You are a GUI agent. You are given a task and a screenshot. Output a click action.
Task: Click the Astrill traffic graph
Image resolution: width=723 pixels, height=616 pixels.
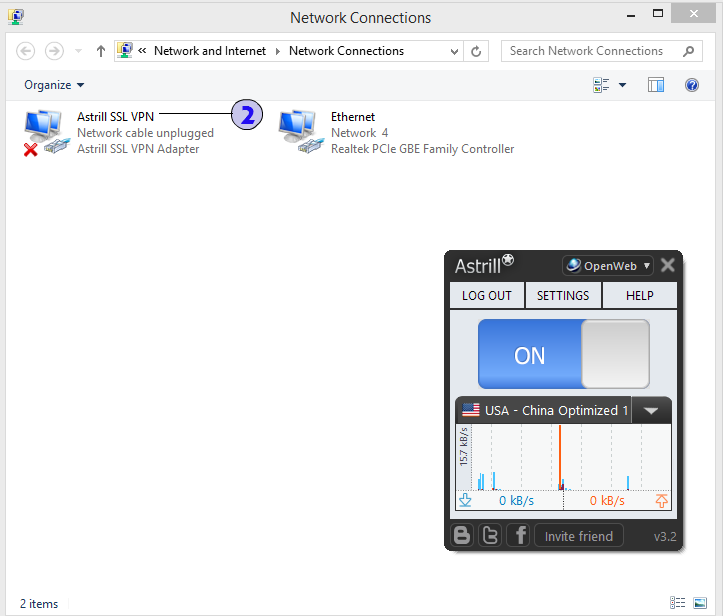tap(563, 457)
